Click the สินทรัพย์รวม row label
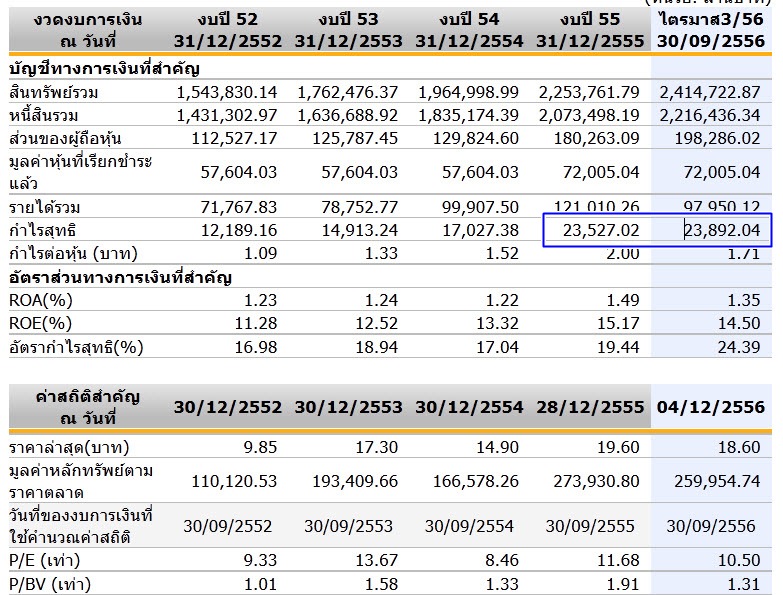The width and height of the screenshot is (783, 595). 53,92
